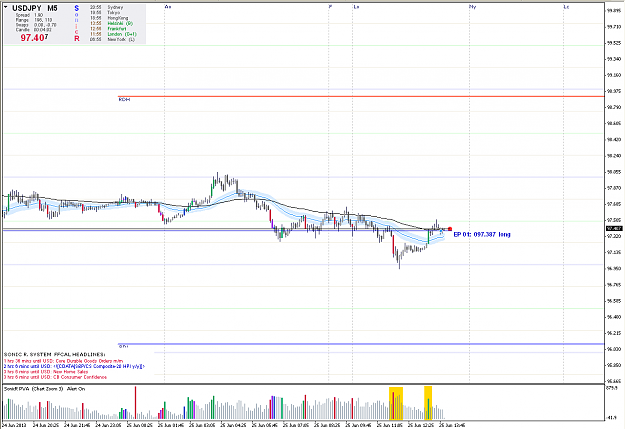Click the EP 01 long entry label

coord(482,234)
